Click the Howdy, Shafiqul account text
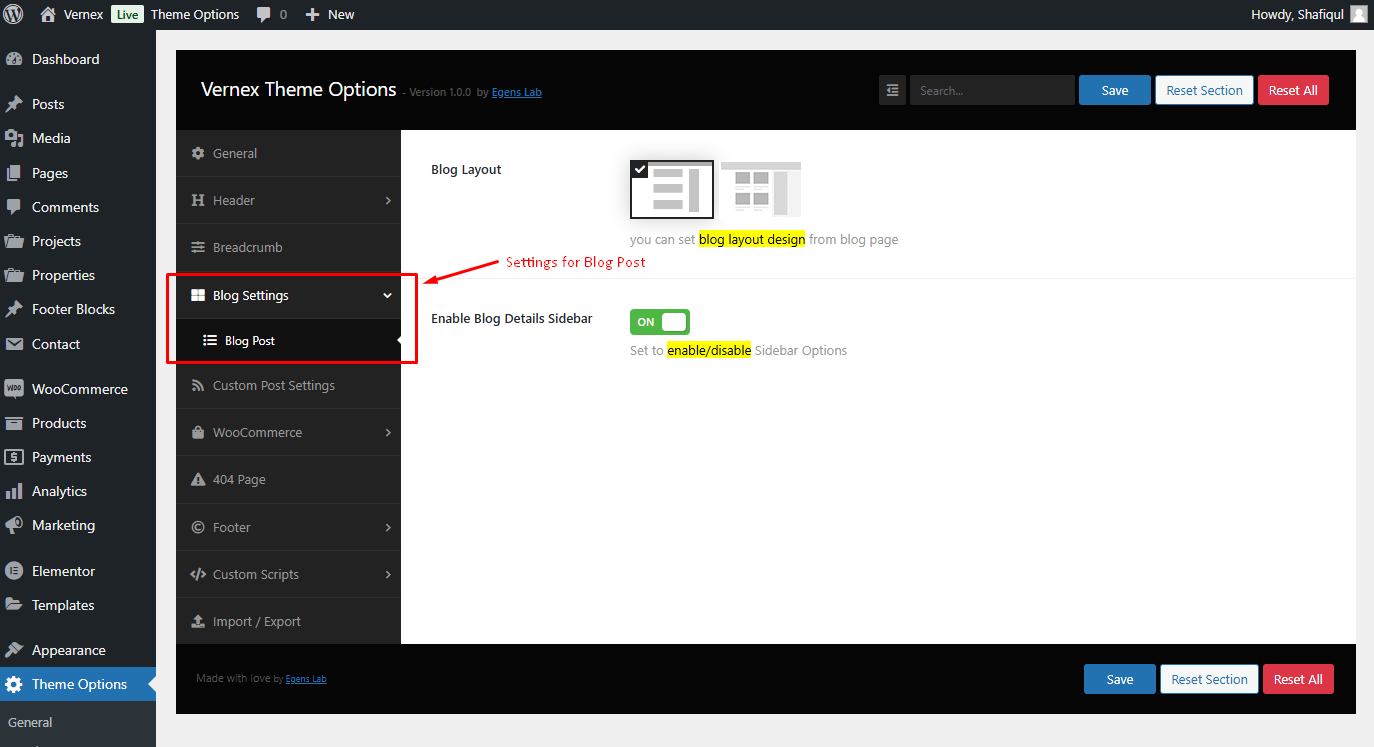 (x=1296, y=14)
